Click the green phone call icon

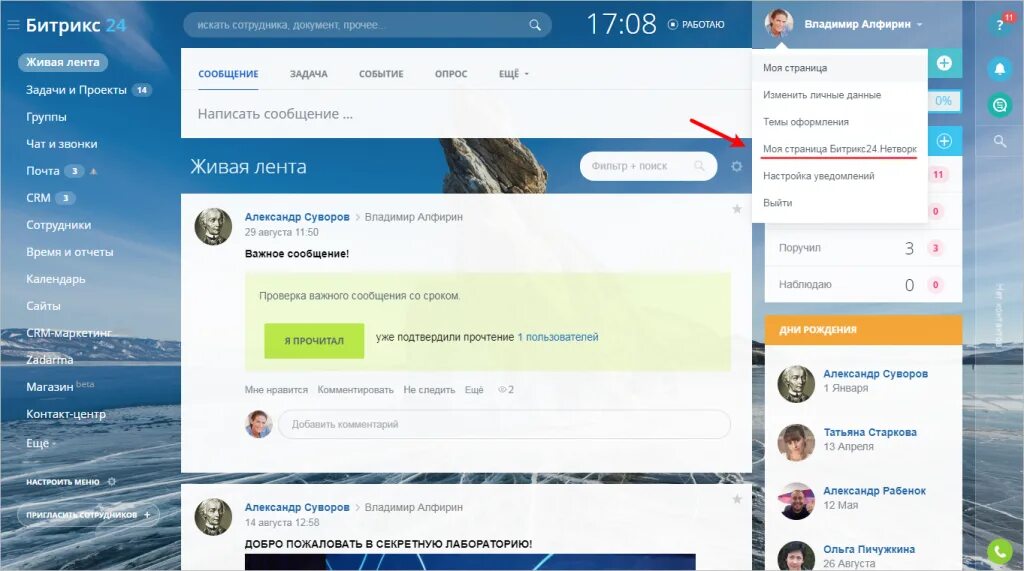pos(1000,551)
